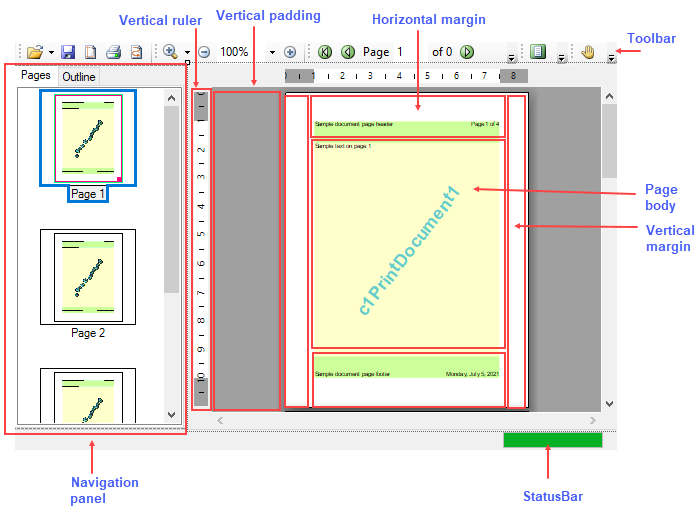Click the Zoom magnifier tool icon
700x516 pixels.
(x=170, y=52)
